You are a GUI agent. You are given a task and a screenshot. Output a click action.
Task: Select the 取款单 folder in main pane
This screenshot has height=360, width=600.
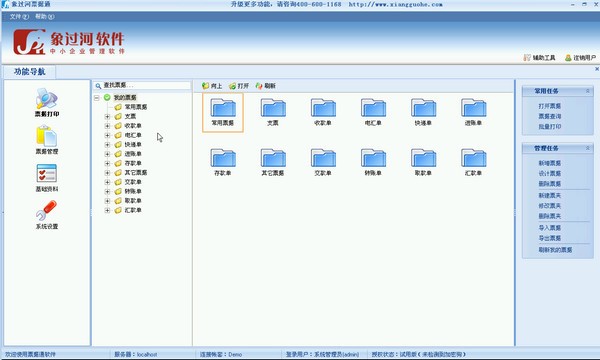click(x=423, y=163)
